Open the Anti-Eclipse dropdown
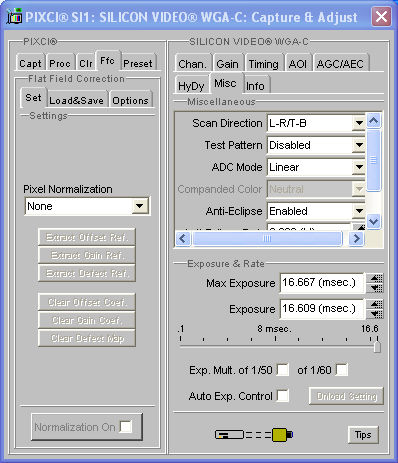 [x=359, y=211]
